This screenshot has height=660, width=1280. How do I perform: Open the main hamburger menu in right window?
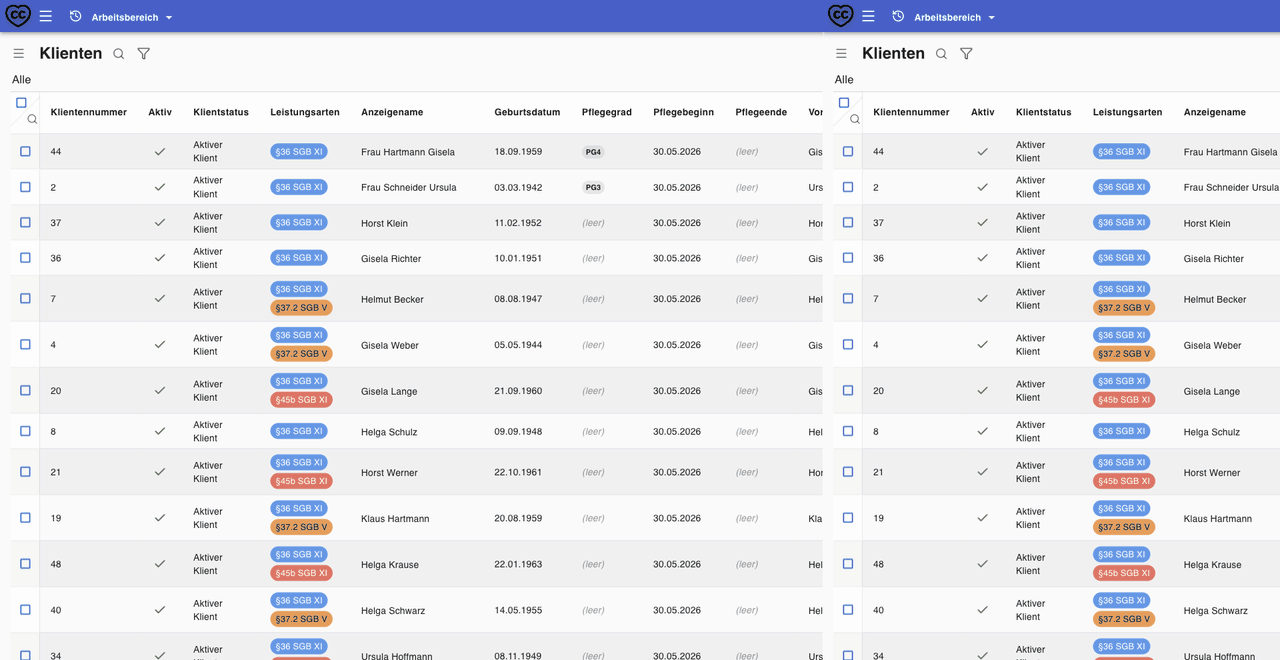coord(869,17)
